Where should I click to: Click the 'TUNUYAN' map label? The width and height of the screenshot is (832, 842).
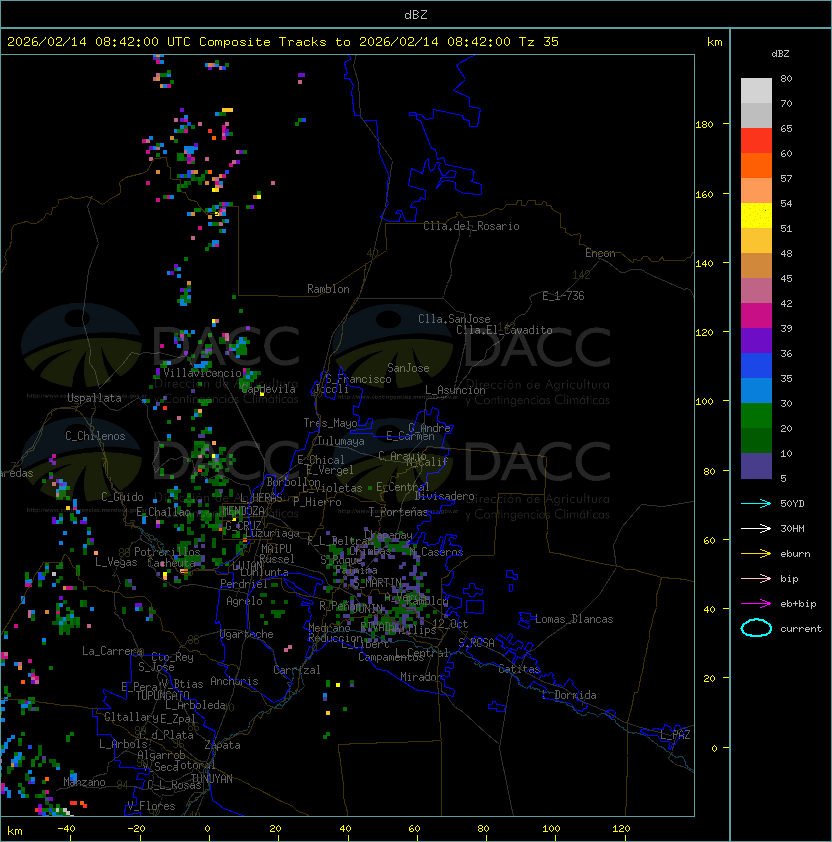click(x=212, y=779)
